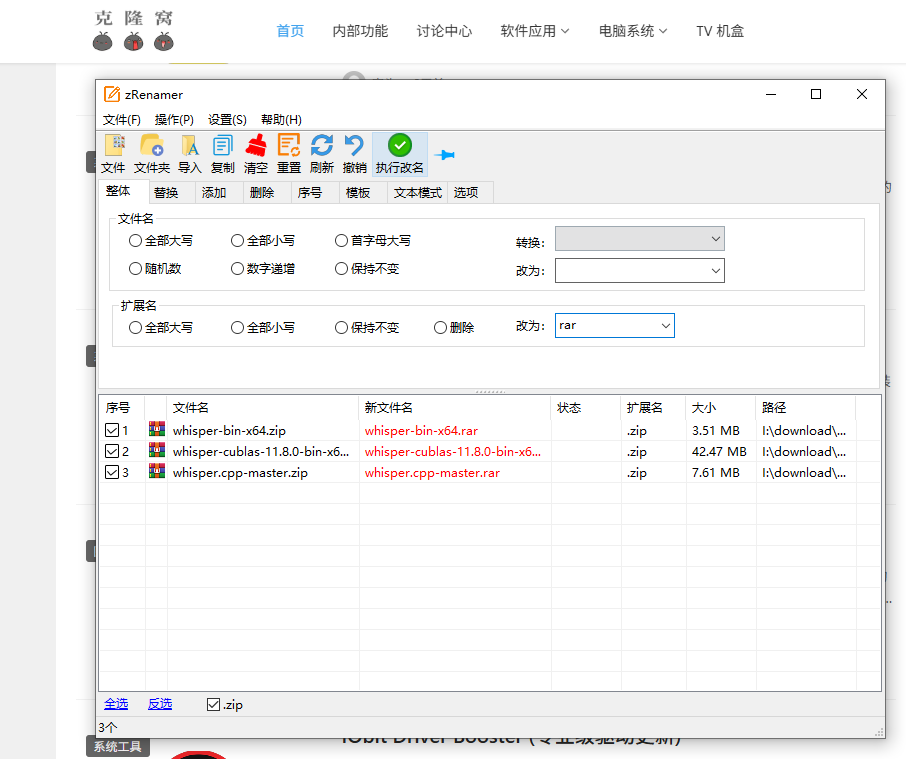The image size is (906, 759).
Task: Uncheck the row for whisper-bin-x64.zip
Action: pyautogui.click(x=112, y=431)
